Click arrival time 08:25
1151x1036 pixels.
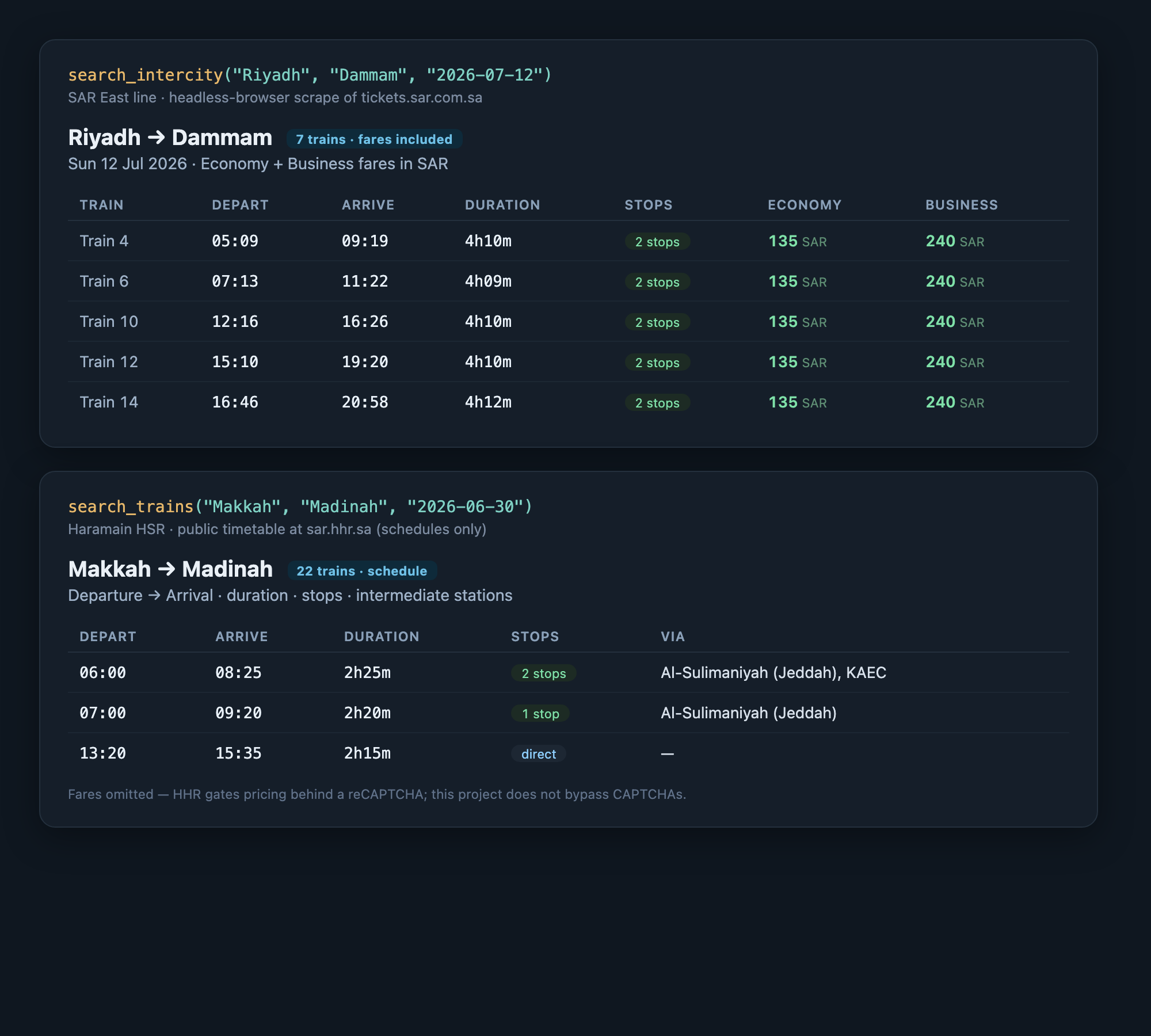(x=238, y=673)
